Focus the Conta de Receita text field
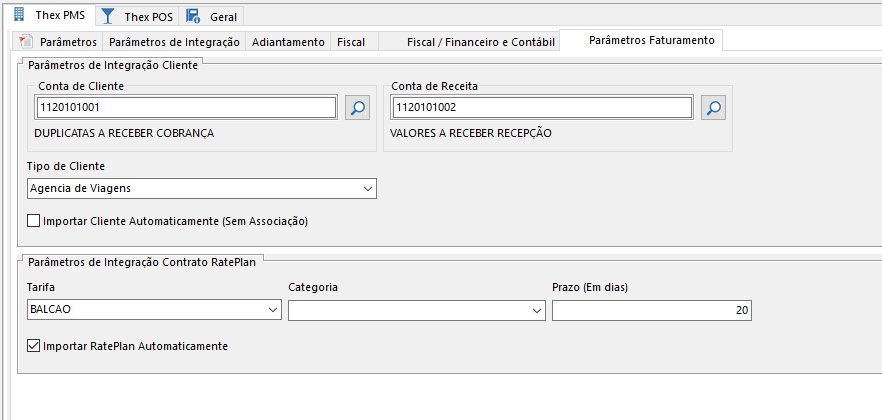Viewport: 882px width, 420px height. click(x=542, y=107)
